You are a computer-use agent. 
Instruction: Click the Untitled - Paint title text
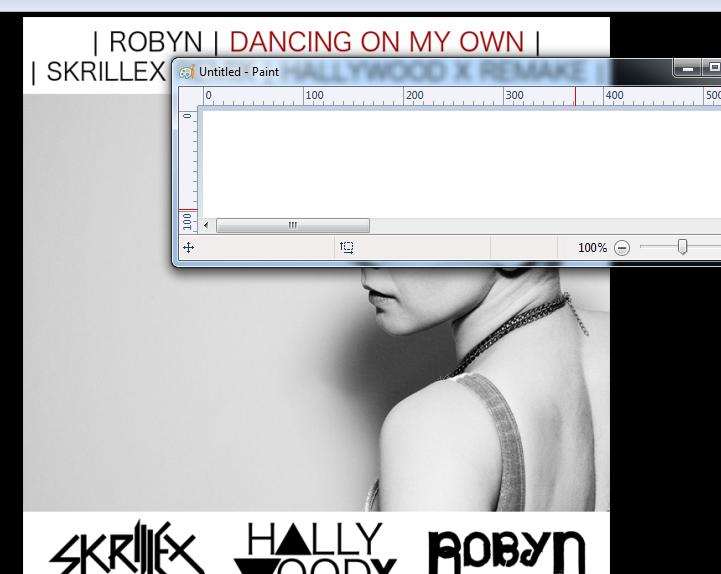point(239,72)
